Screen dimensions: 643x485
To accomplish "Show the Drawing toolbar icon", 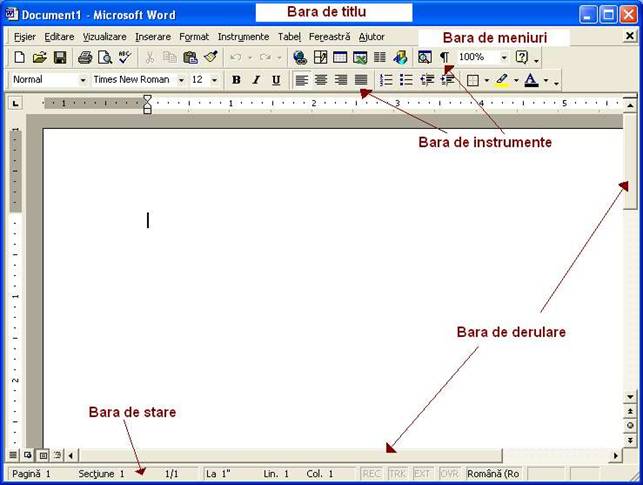I will tap(400, 57).
